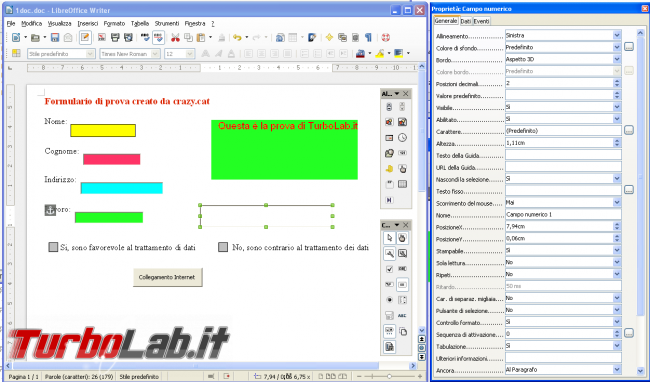Expand the Allineamento dropdown

[x=617, y=36]
